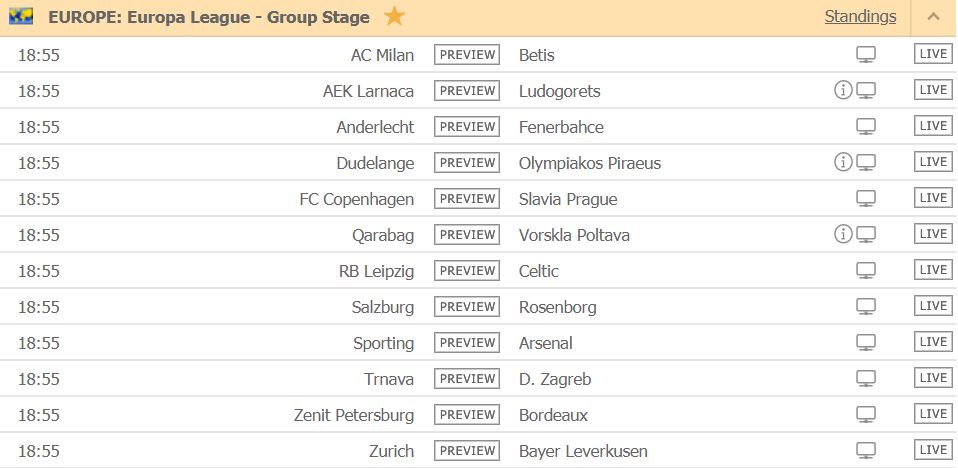
Task: Click the Europe flag icon in header
Action: pos(21,17)
